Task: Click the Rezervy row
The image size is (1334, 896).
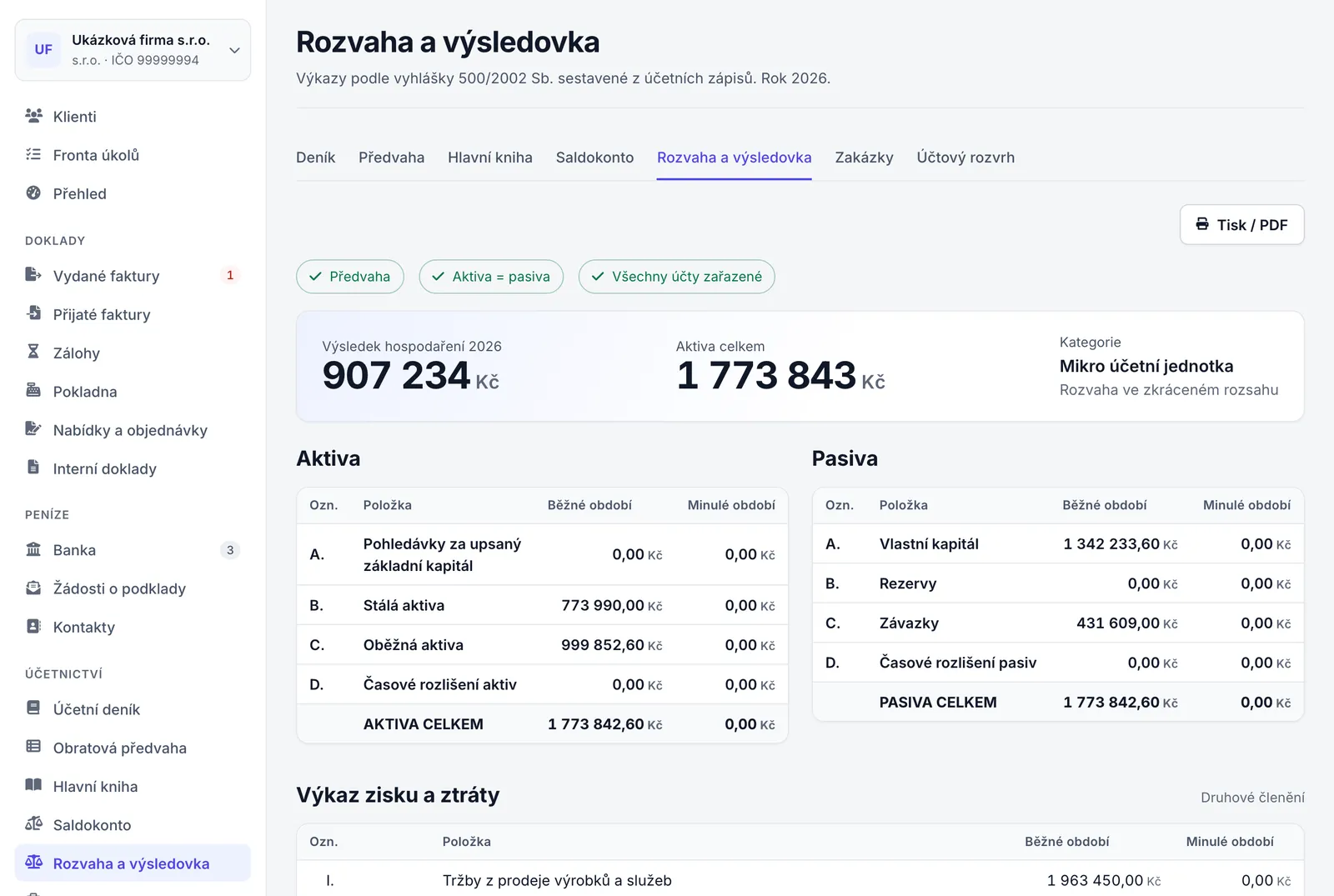Action: pos(1058,583)
